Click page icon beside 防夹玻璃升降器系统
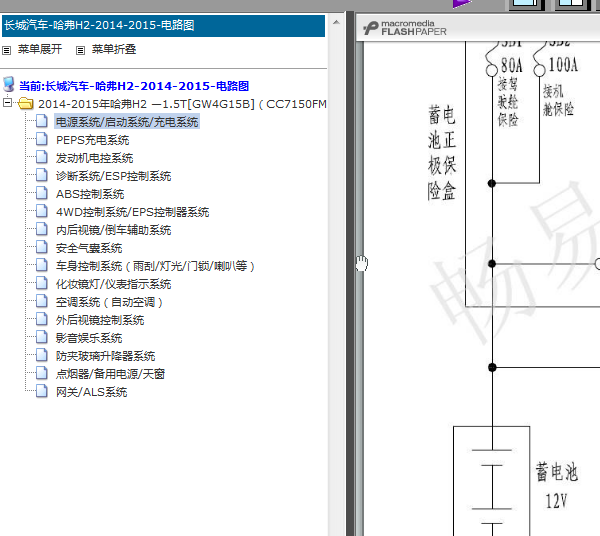Screen dimensions: 600x536 (41, 355)
